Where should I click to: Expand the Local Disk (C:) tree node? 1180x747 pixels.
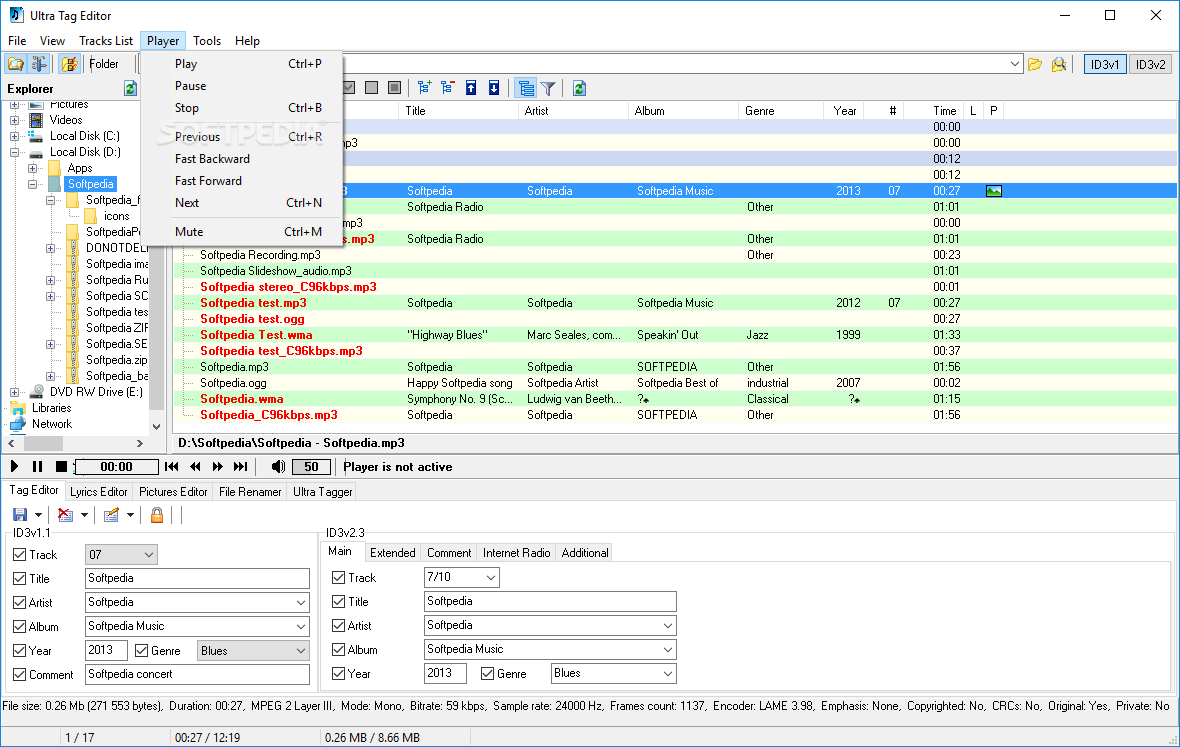[14, 136]
